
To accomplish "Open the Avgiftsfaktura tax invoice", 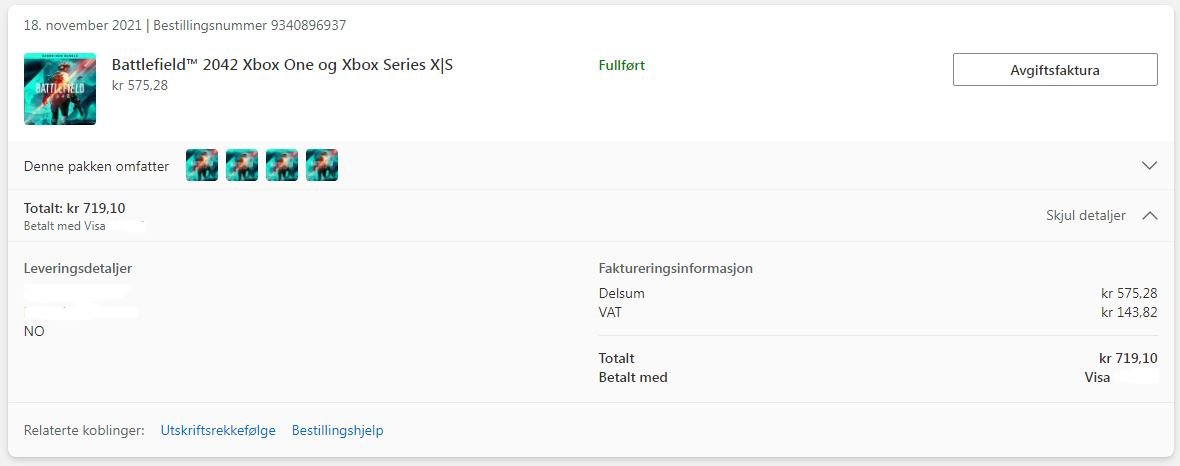I will pyautogui.click(x=1055, y=70).
